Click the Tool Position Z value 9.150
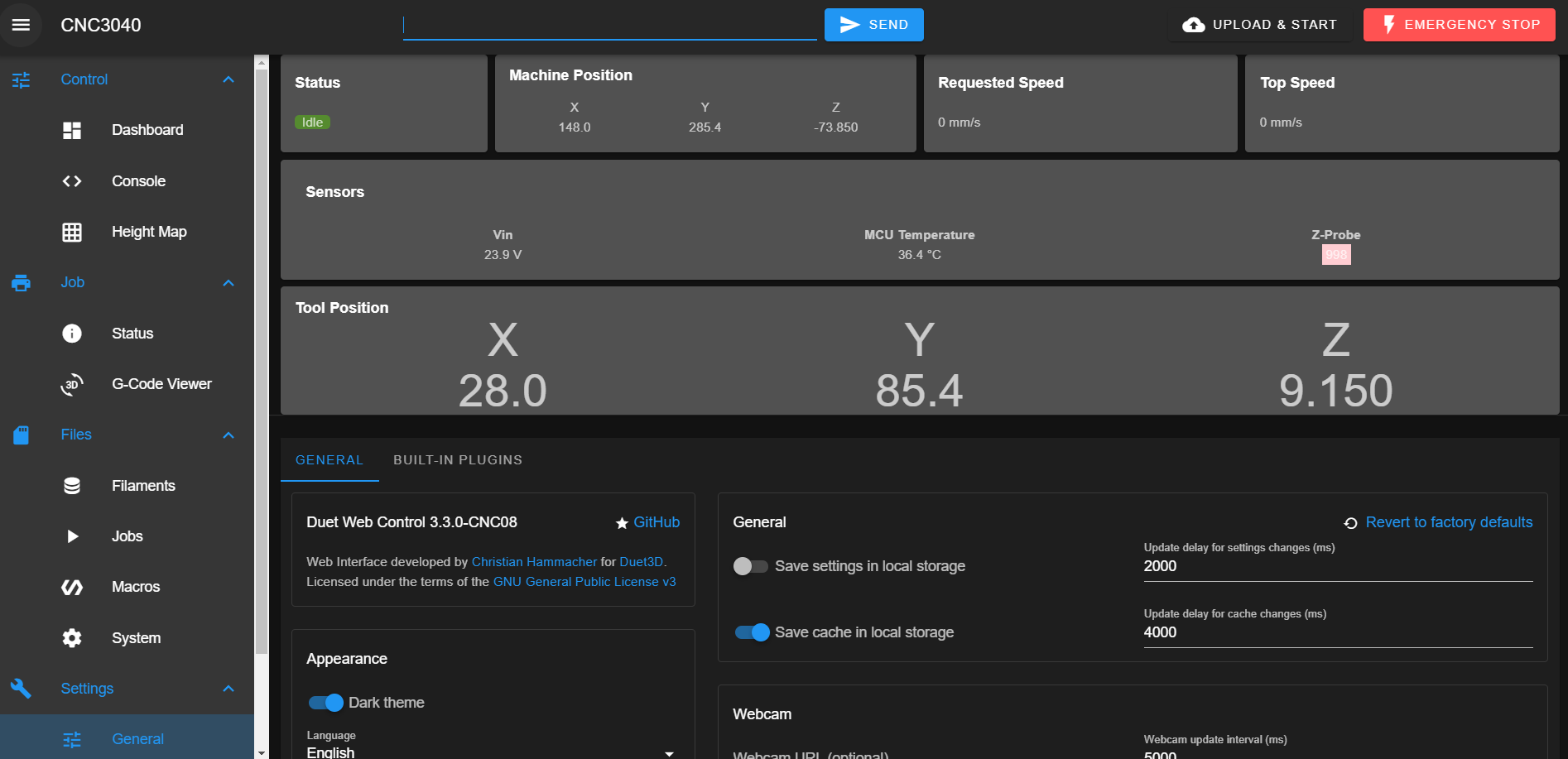The width and height of the screenshot is (1568, 759). tap(1336, 391)
